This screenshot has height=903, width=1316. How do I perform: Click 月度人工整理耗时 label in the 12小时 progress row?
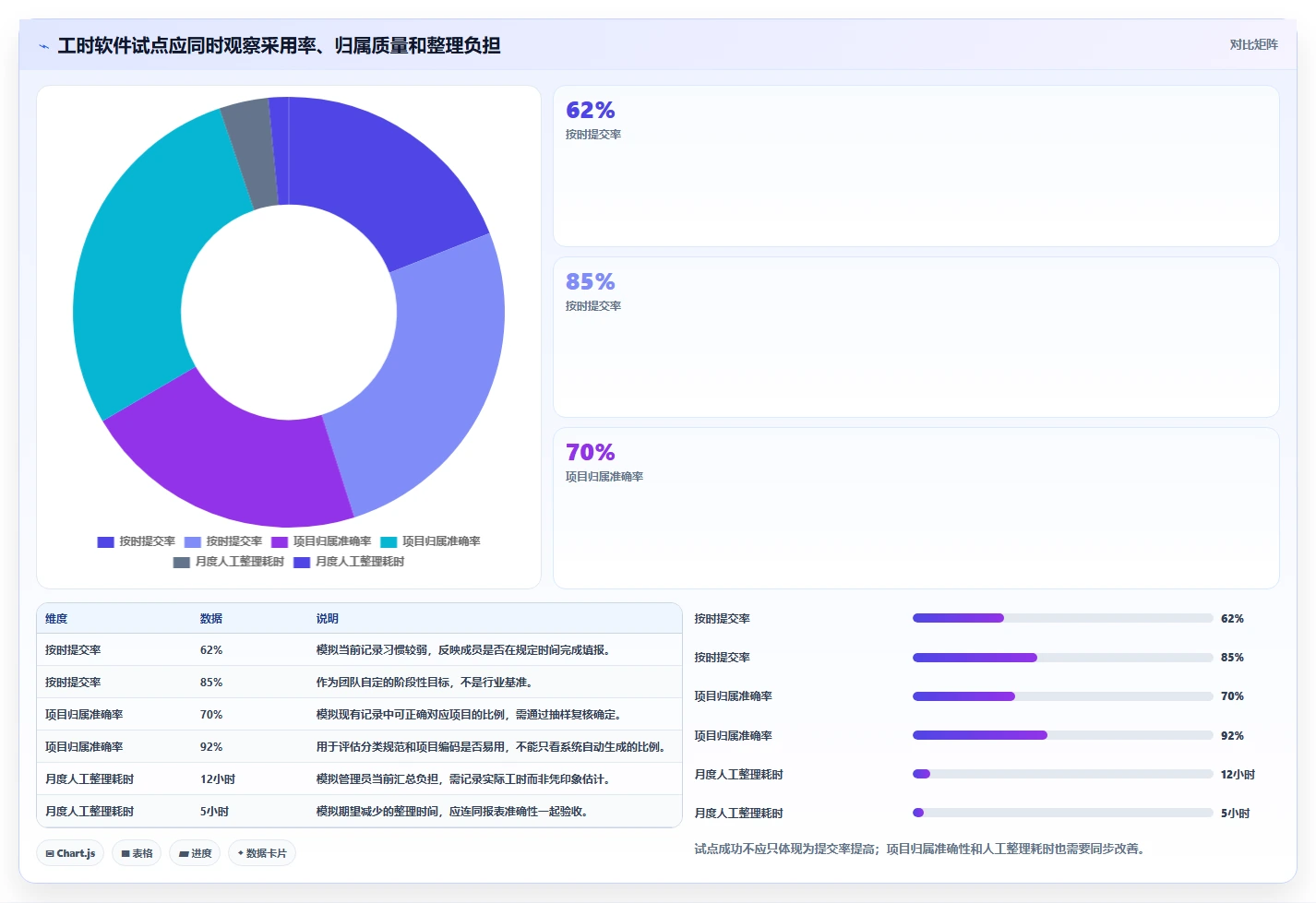pos(738,775)
